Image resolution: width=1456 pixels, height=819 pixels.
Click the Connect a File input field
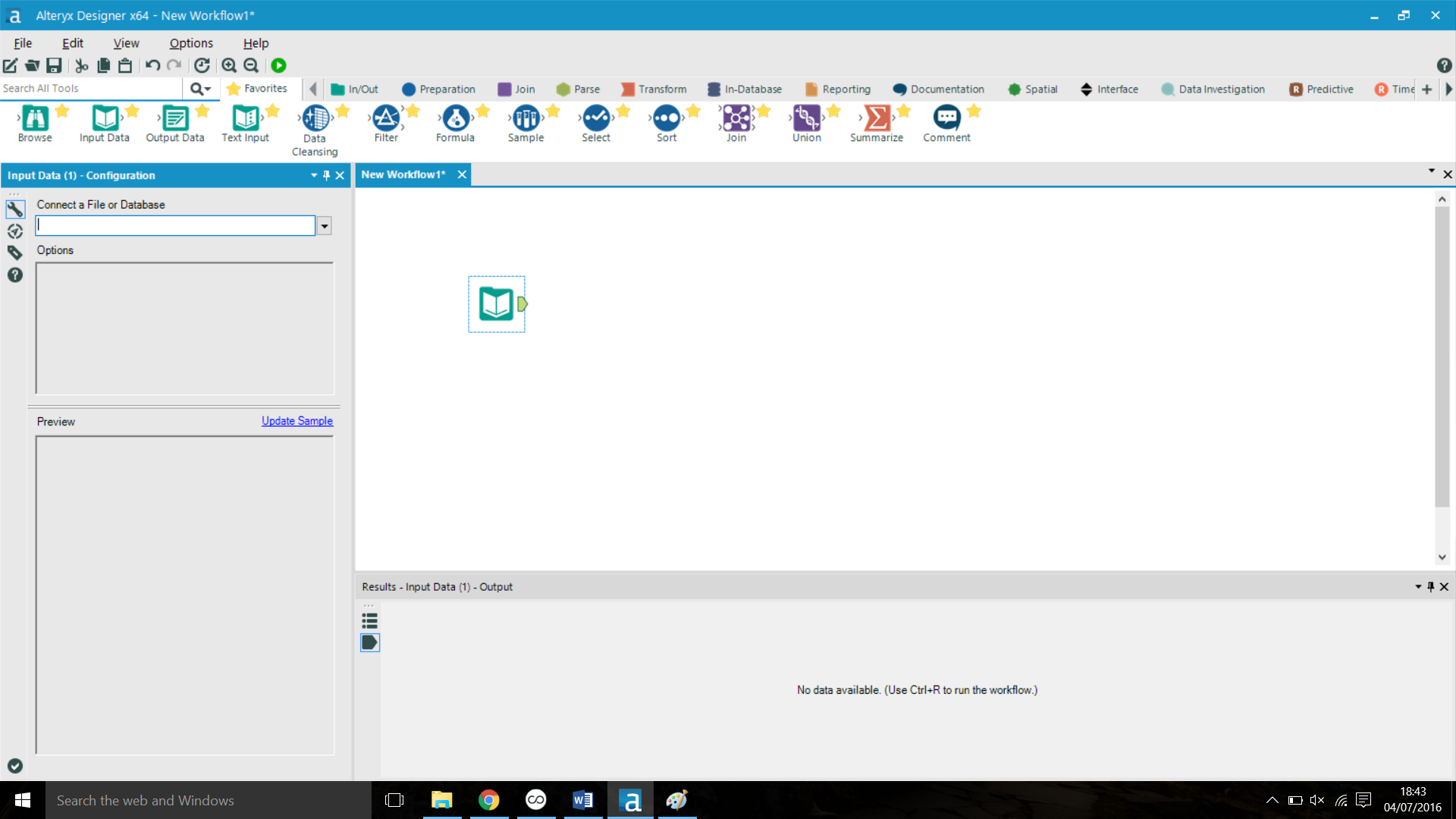click(x=175, y=226)
